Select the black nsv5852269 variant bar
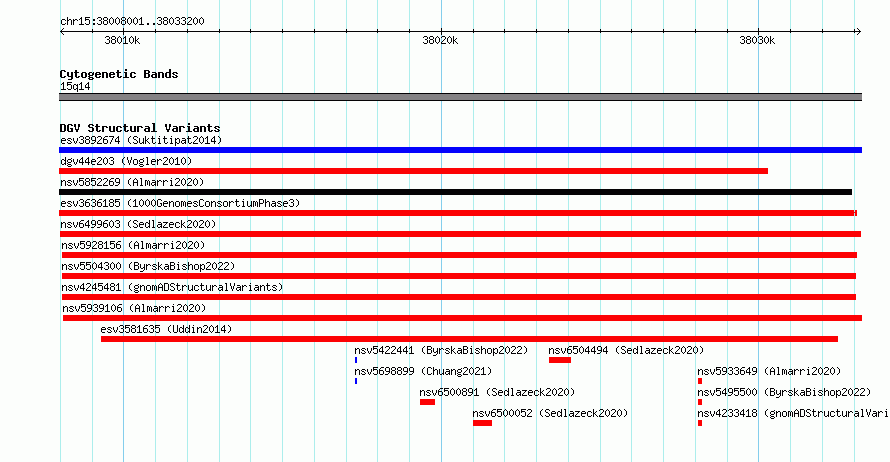The height and width of the screenshot is (462, 890). [x=455, y=192]
